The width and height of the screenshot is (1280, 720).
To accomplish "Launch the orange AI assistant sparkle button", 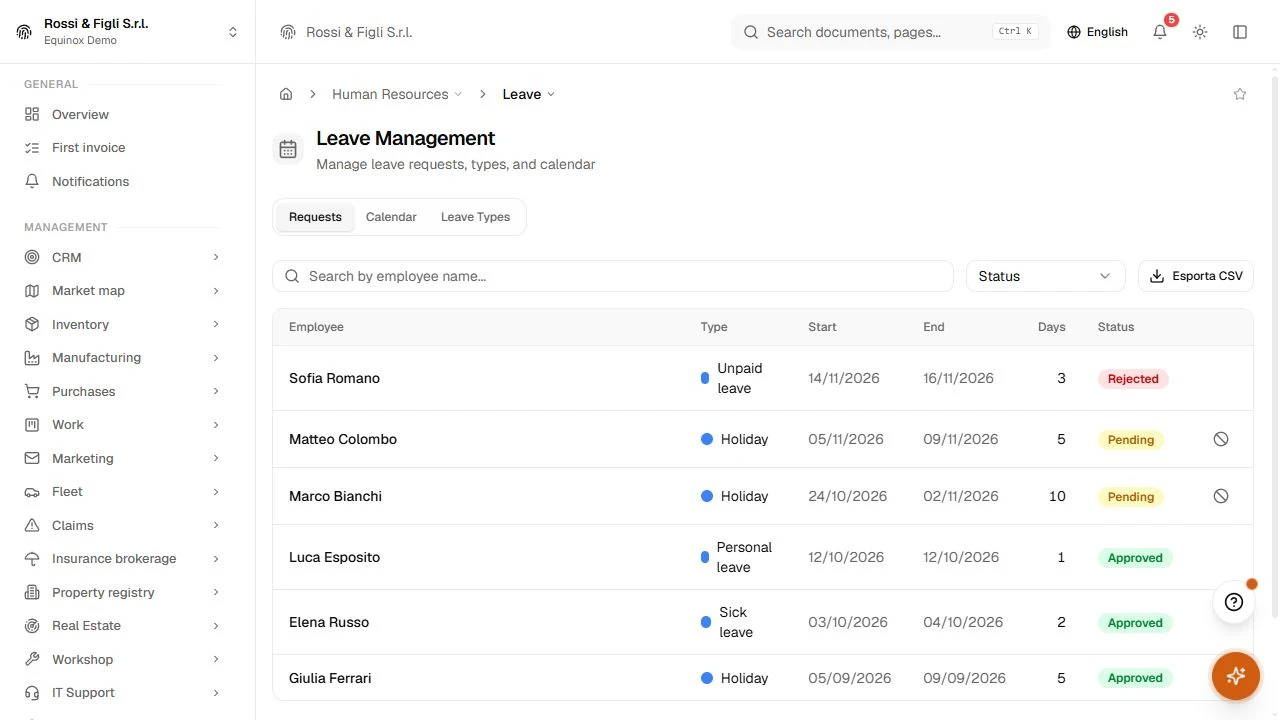I will (x=1235, y=676).
